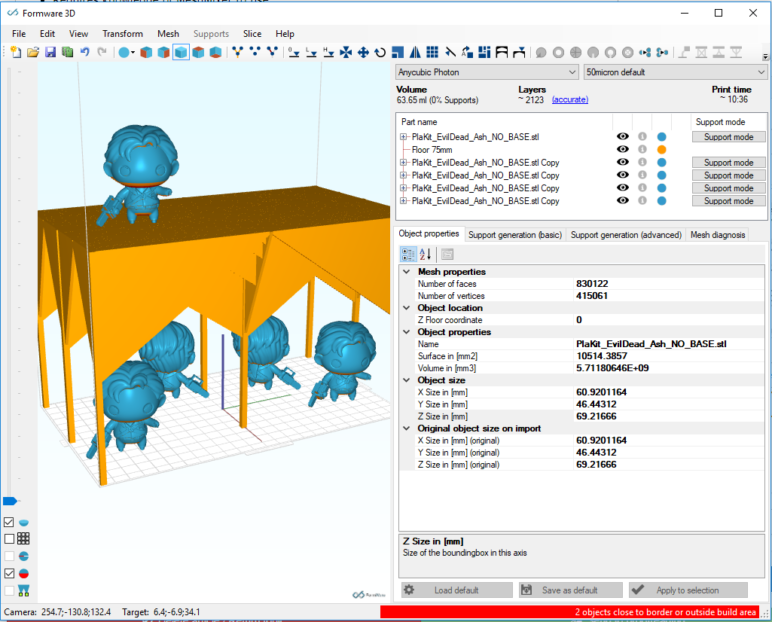Image resolution: width=772 pixels, height=622 pixels.
Task: Expand the PlaKit_EvilDead_Ash_NO_BASE.stl tree node
Action: pos(403,137)
